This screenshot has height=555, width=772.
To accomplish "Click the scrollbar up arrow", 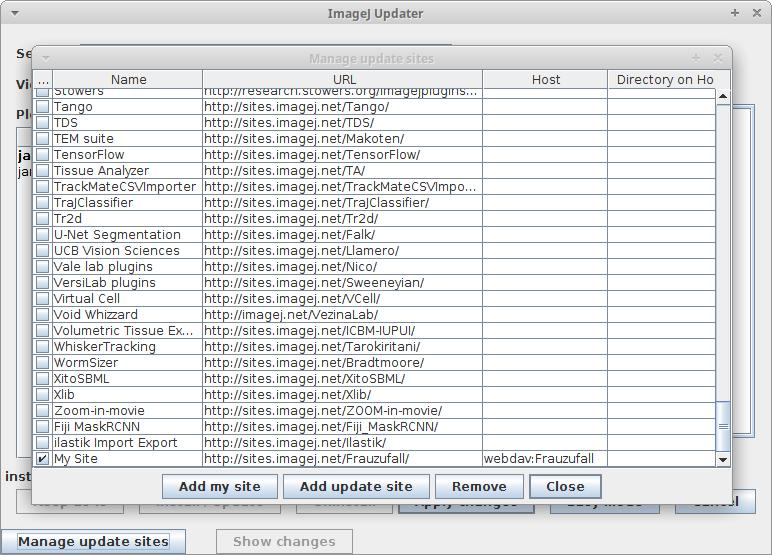I will pyautogui.click(x=723, y=96).
